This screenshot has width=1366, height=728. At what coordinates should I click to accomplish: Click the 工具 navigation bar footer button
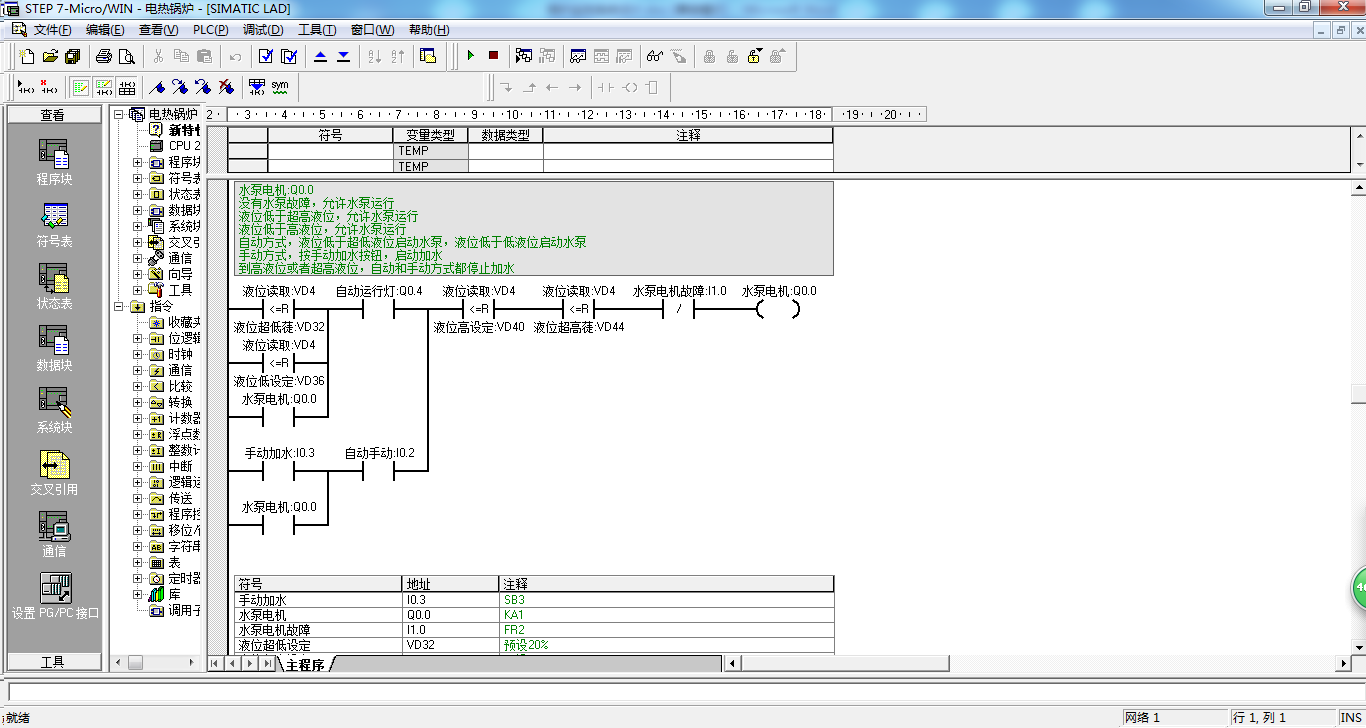54,662
